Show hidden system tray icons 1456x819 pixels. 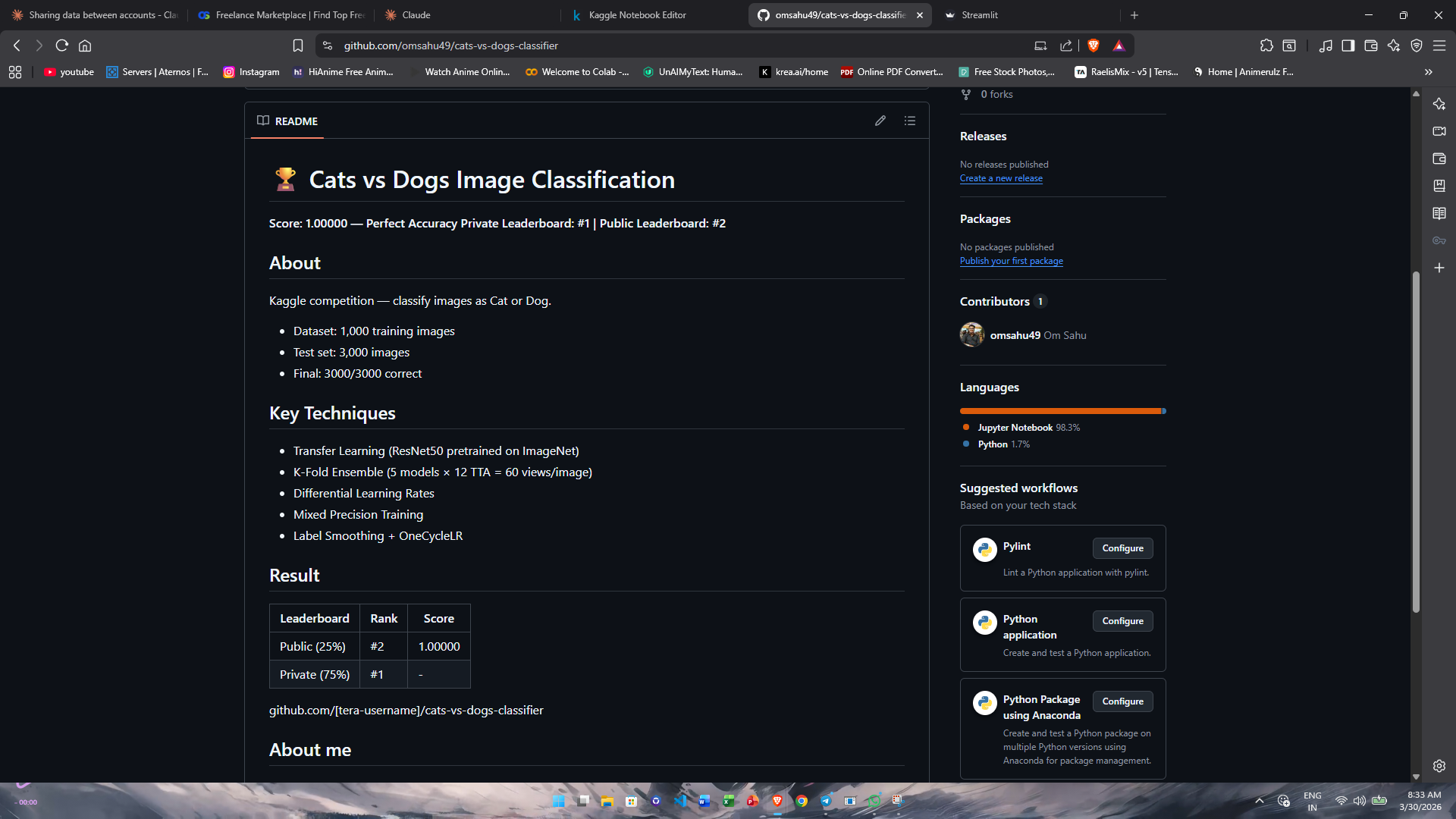click(1260, 801)
